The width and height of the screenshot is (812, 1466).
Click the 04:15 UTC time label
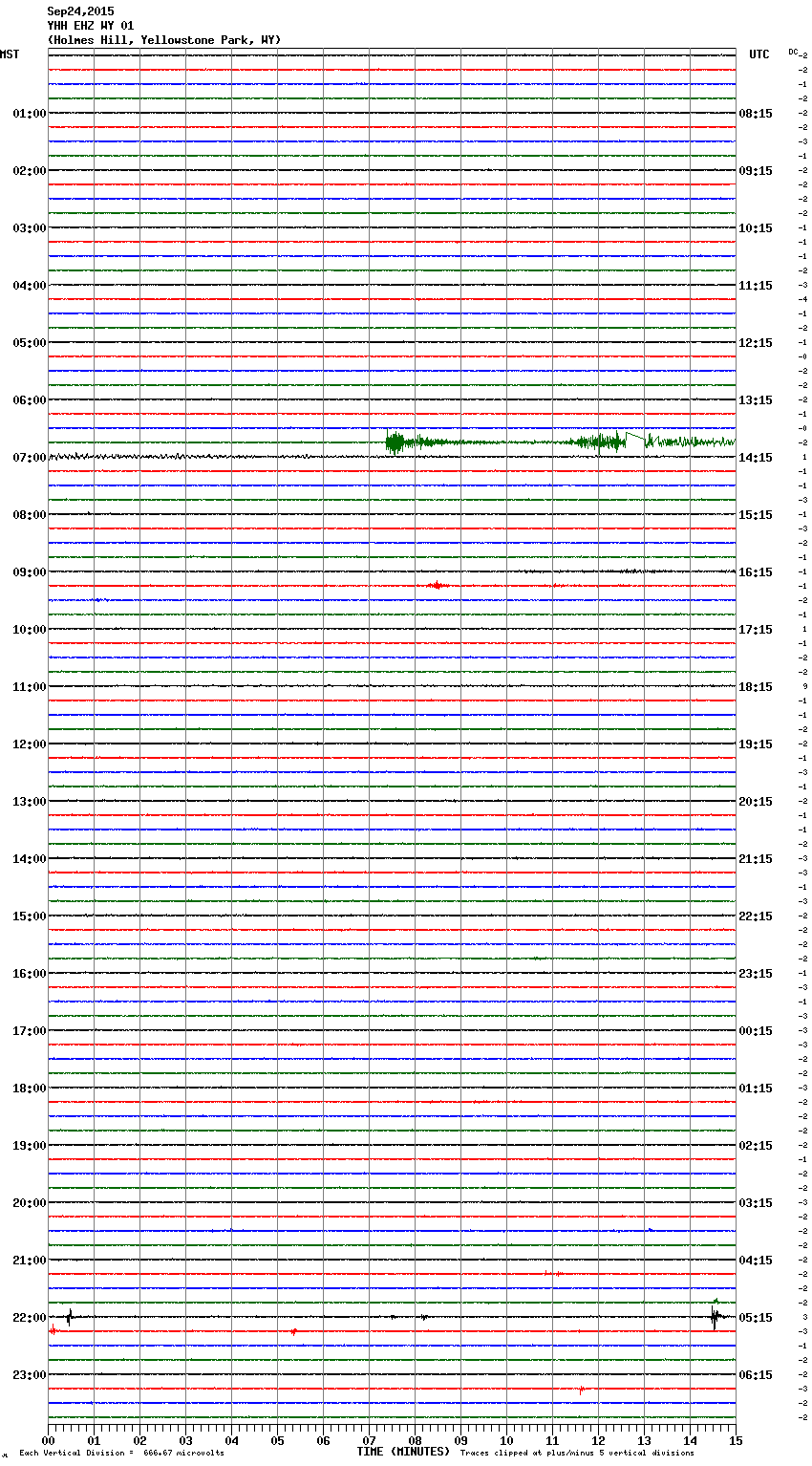coord(756,1261)
